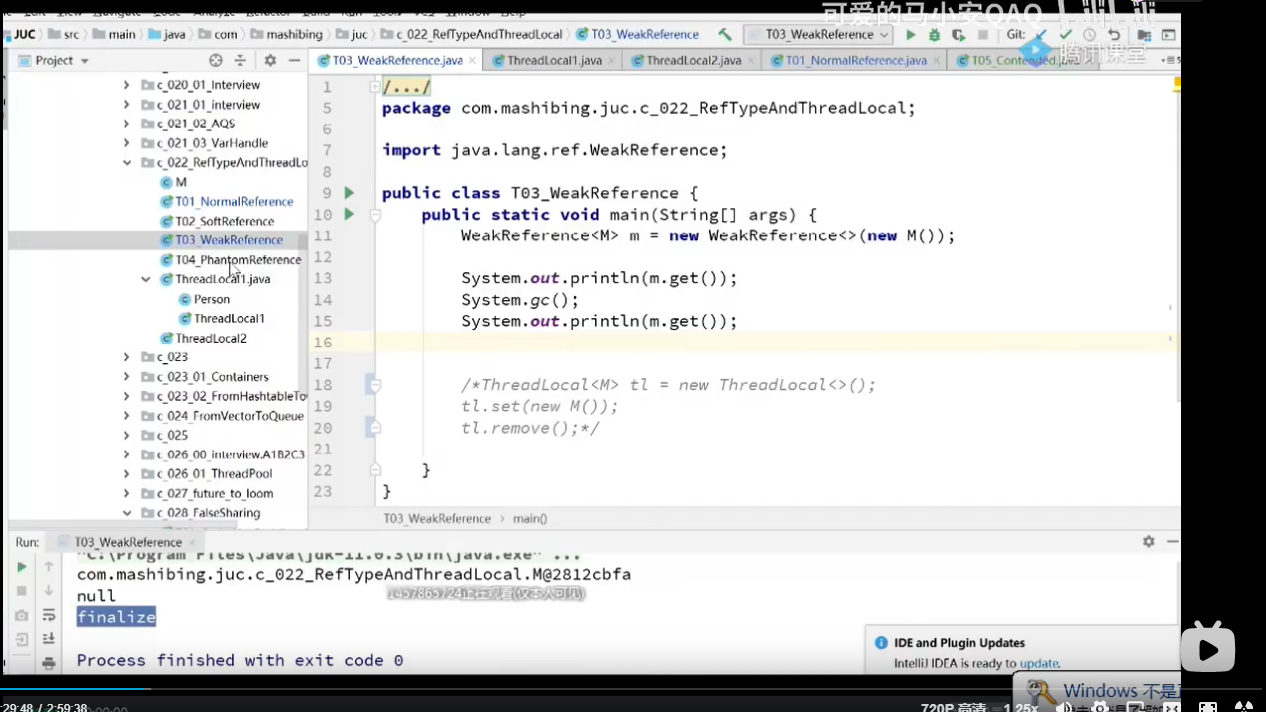Select the highlighted finalize console output
The width and height of the screenshot is (1266, 712).
(116, 617)
